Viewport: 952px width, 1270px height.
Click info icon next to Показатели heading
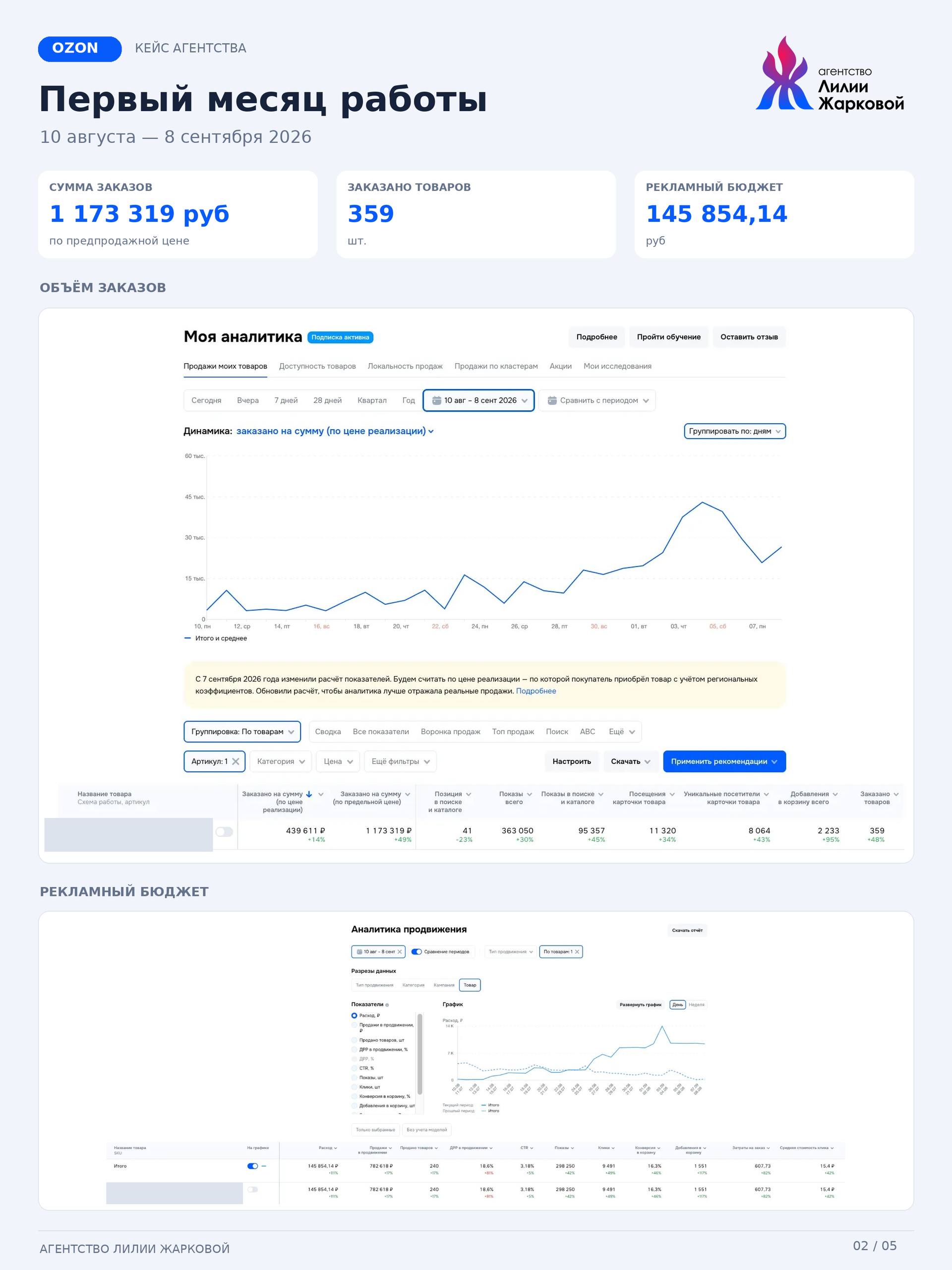[x=387, y=1005]
